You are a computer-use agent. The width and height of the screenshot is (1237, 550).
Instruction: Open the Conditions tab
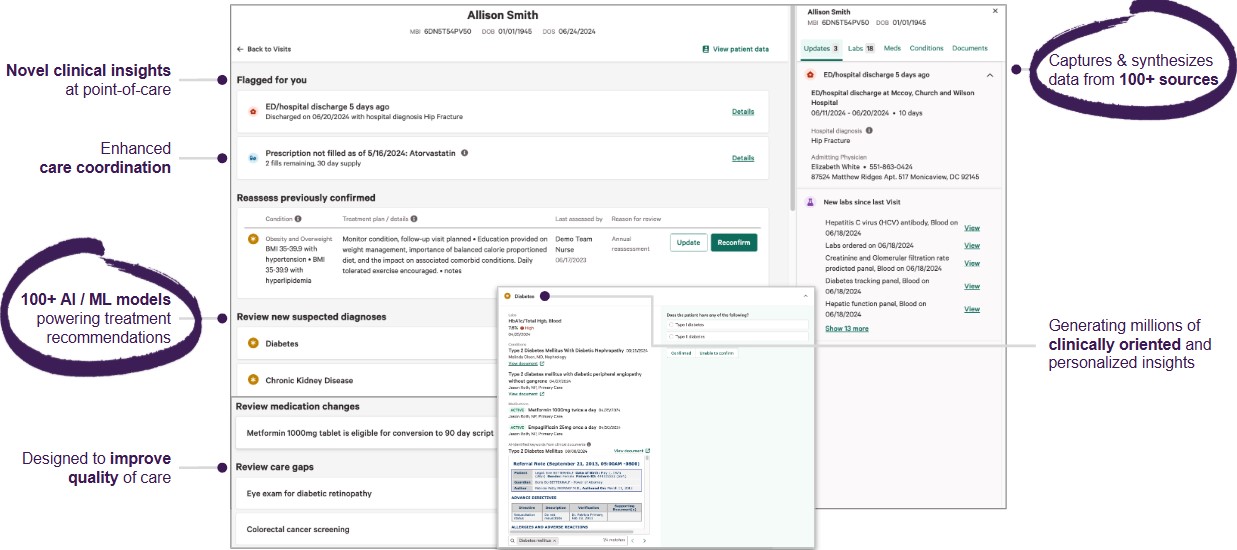click(x=926, y=48)
